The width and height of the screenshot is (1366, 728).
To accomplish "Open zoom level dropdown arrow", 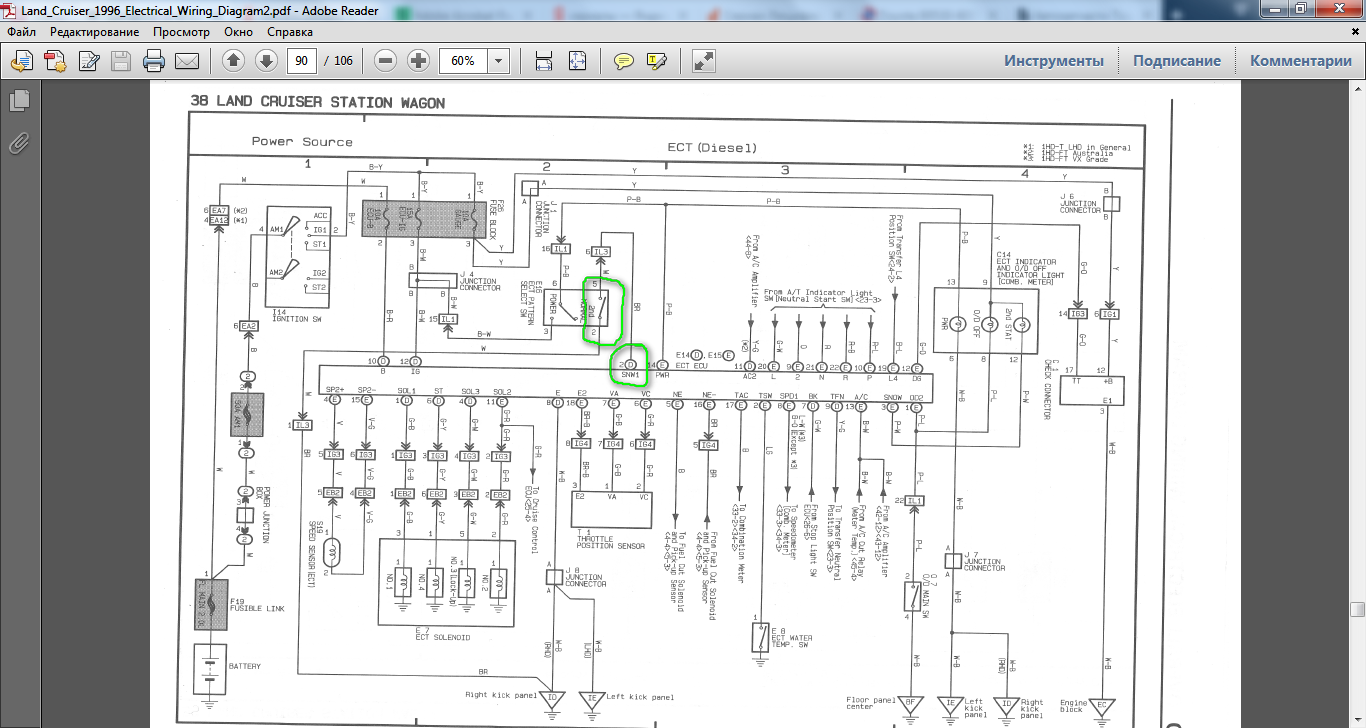I will pos(498,61).
